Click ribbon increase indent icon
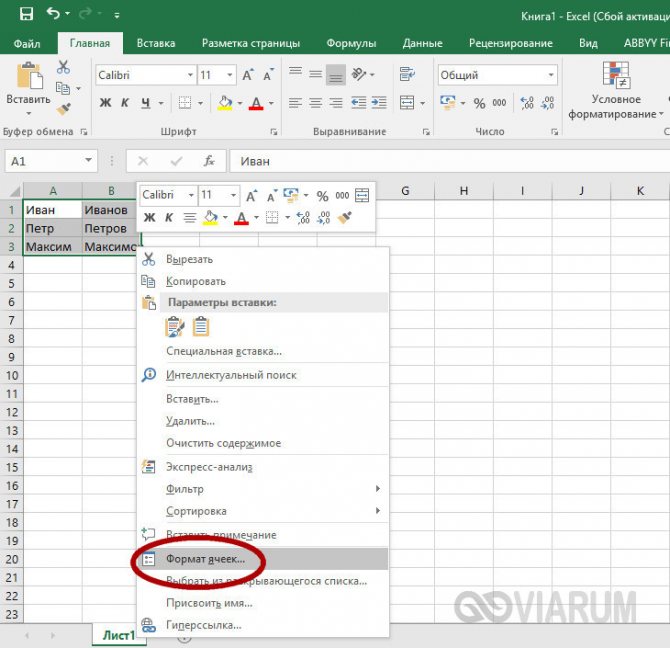 point(379,103)
